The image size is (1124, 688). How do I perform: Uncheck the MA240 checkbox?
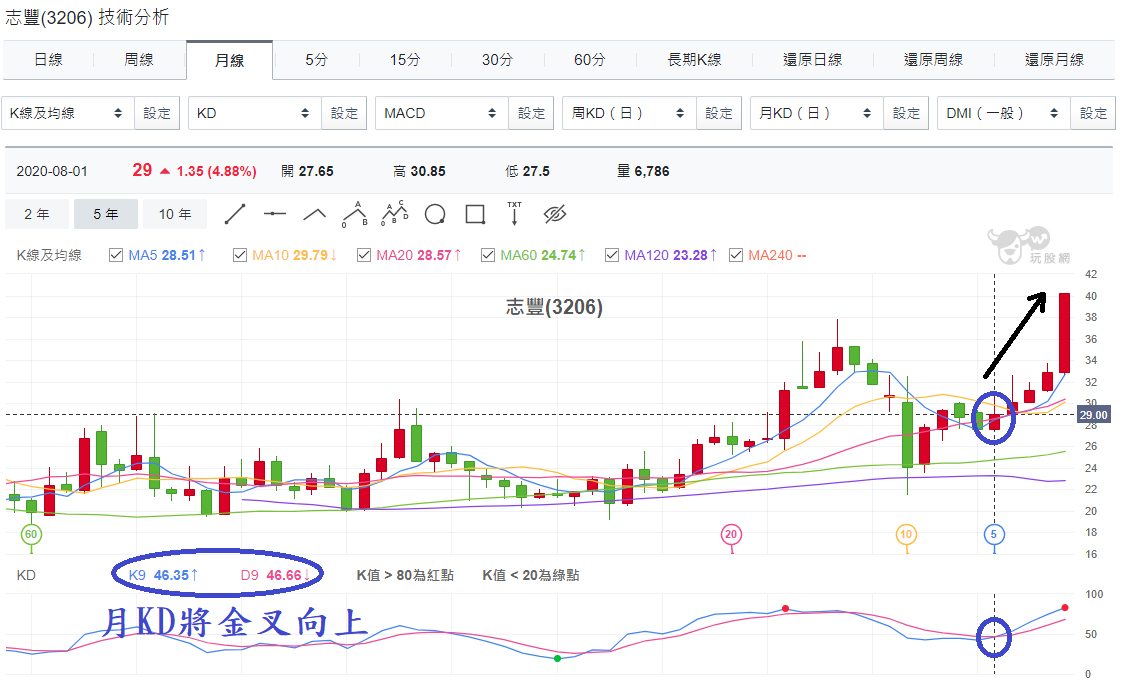tap(736, 255)
